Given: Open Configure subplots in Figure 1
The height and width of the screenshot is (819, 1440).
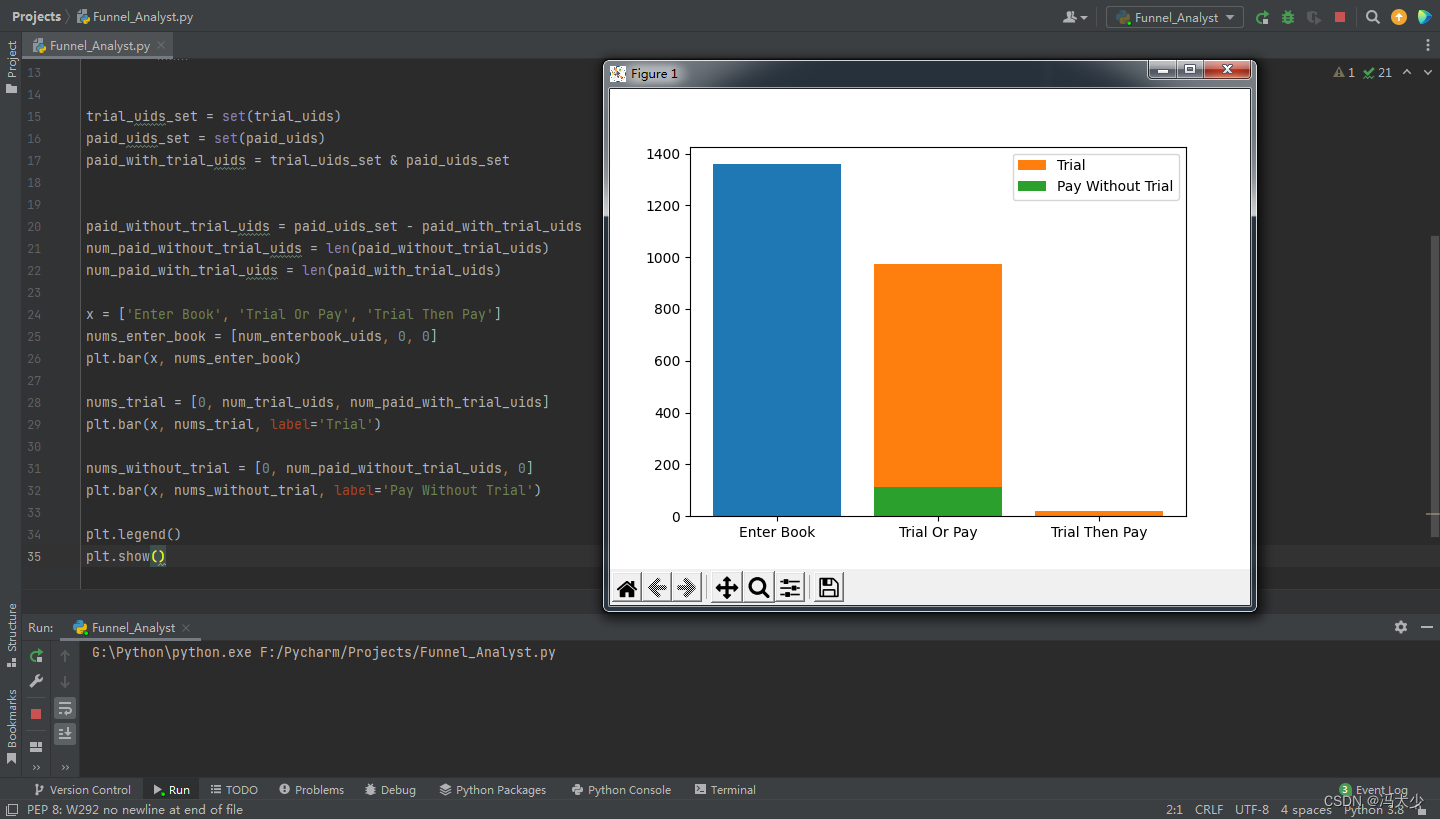Looking at the screenshot, I should (790, 588).
